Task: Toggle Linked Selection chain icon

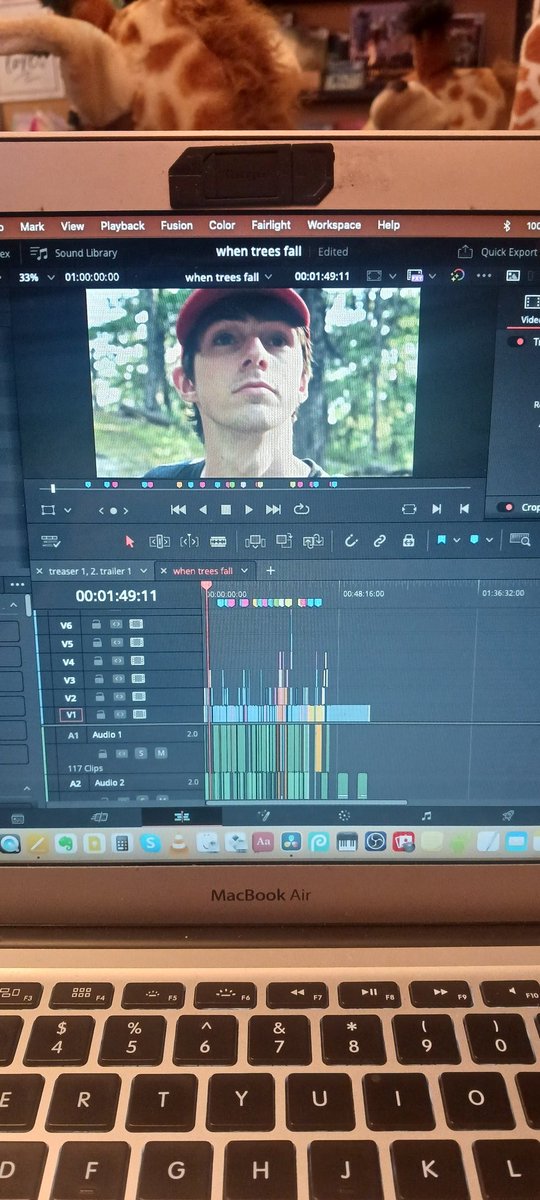Action: tap(379, 541)
